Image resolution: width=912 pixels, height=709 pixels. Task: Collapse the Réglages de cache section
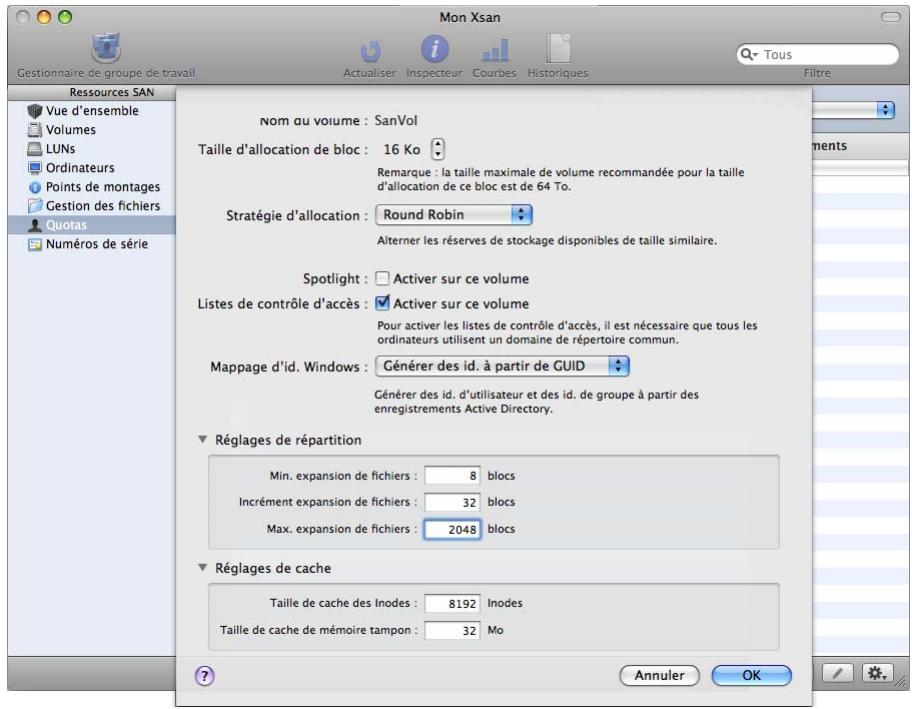tap(202, 567)
